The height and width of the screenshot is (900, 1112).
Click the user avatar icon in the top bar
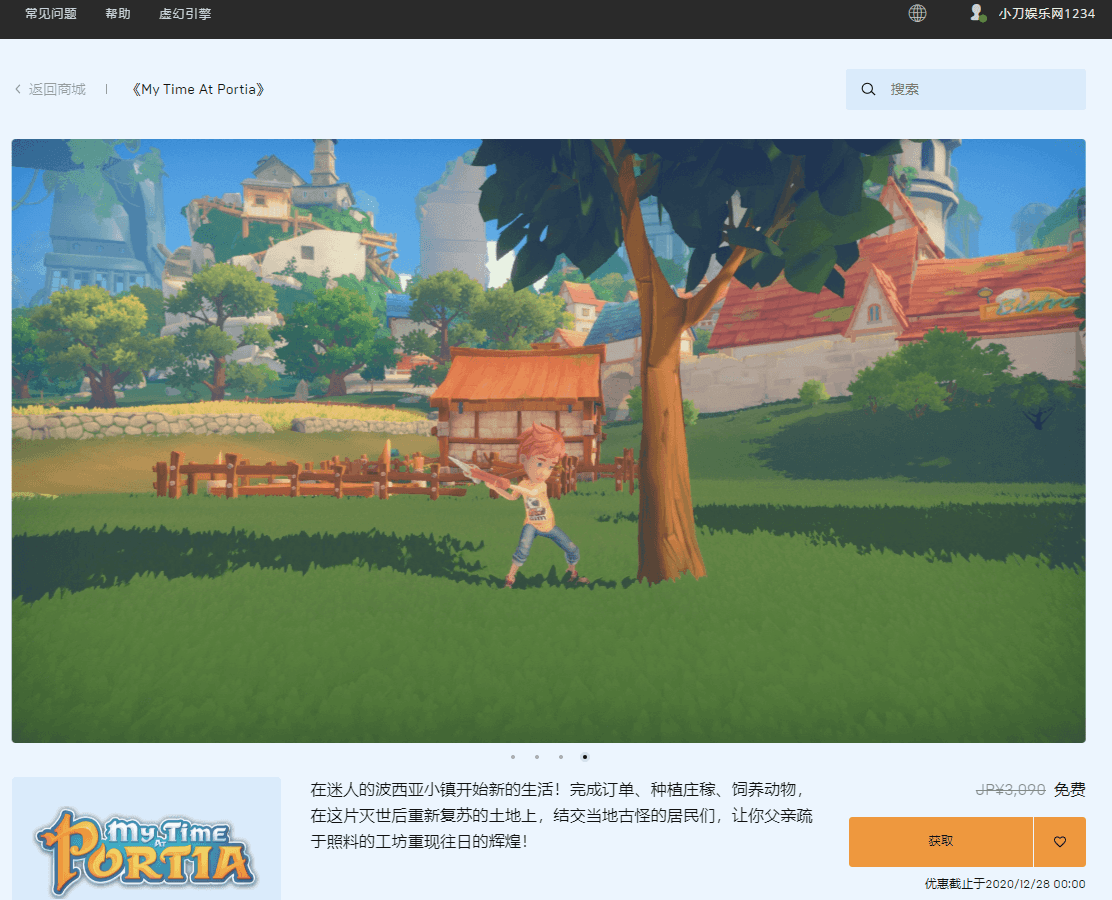click(x=977, y=14)
